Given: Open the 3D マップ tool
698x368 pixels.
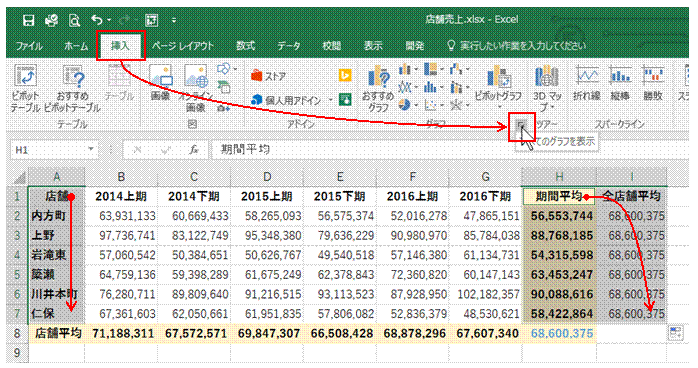Looking at the screenshot, I should click(x=547, y=88).
